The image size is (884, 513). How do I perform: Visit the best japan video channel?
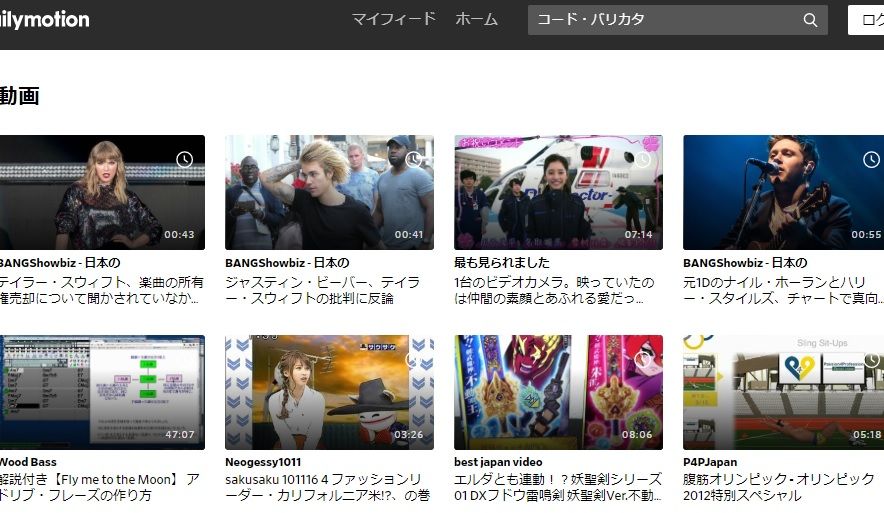click(498, 462)
